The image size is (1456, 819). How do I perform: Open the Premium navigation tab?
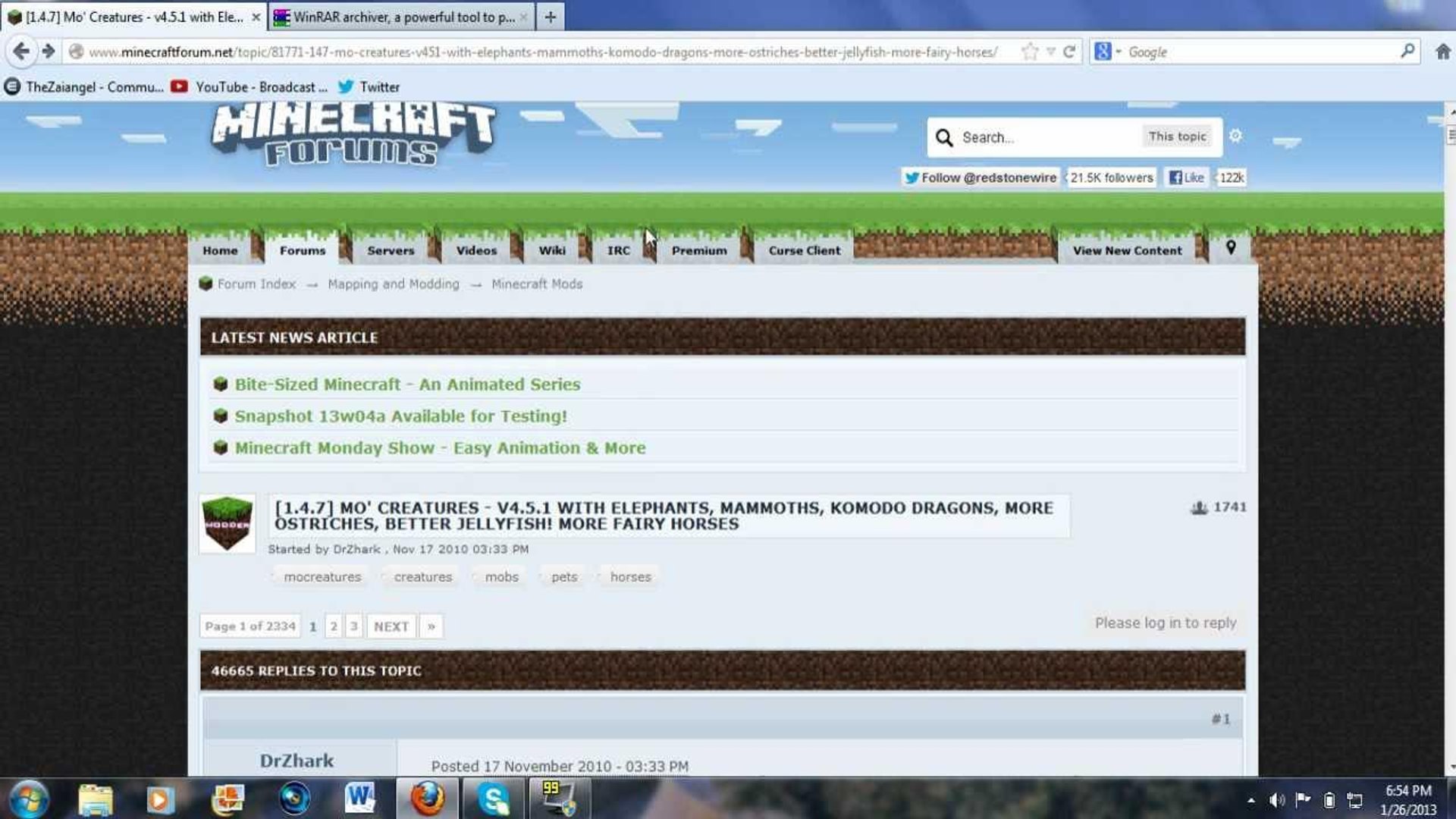click(699, 250)
